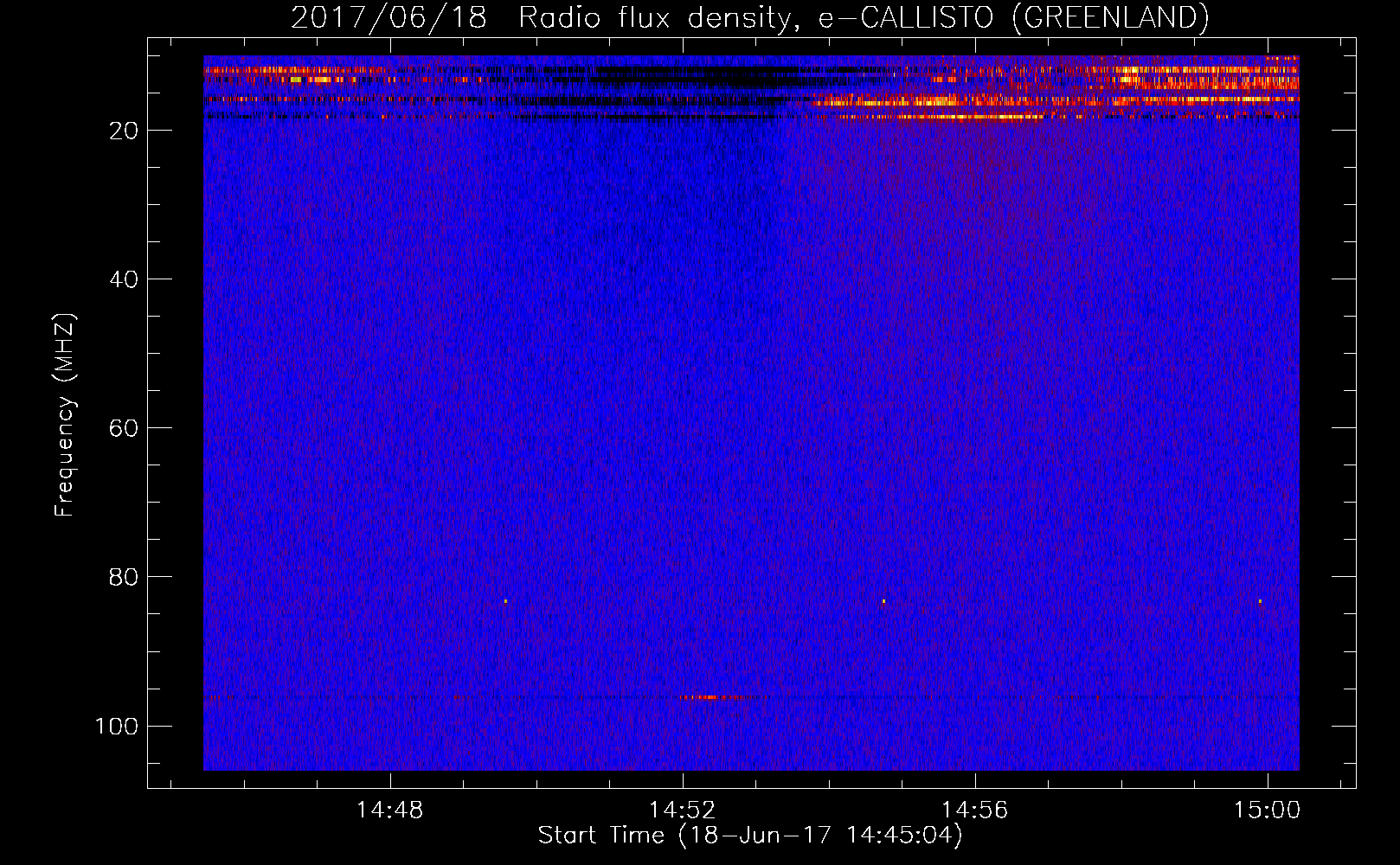The width and height of the screenshot is (1400, 865).
Task: Click the 14:56 time tick label
Action: 975,811
